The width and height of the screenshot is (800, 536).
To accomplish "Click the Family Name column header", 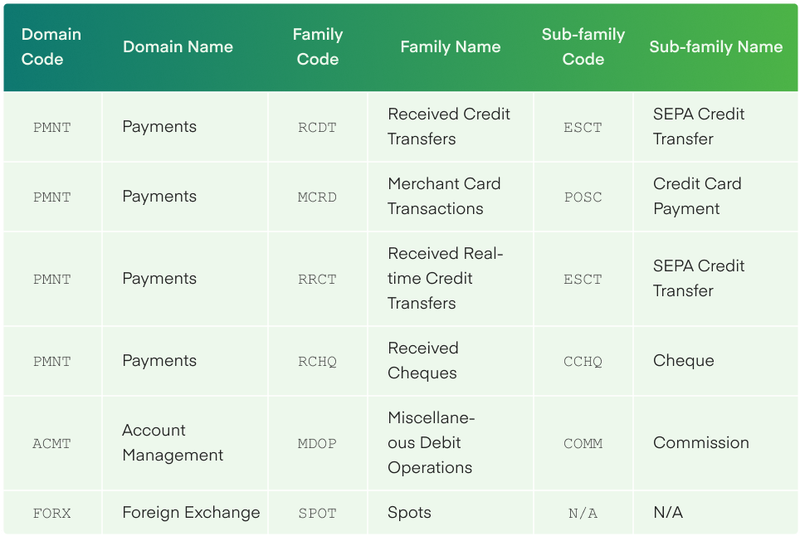I will click(x=450, y=47).
